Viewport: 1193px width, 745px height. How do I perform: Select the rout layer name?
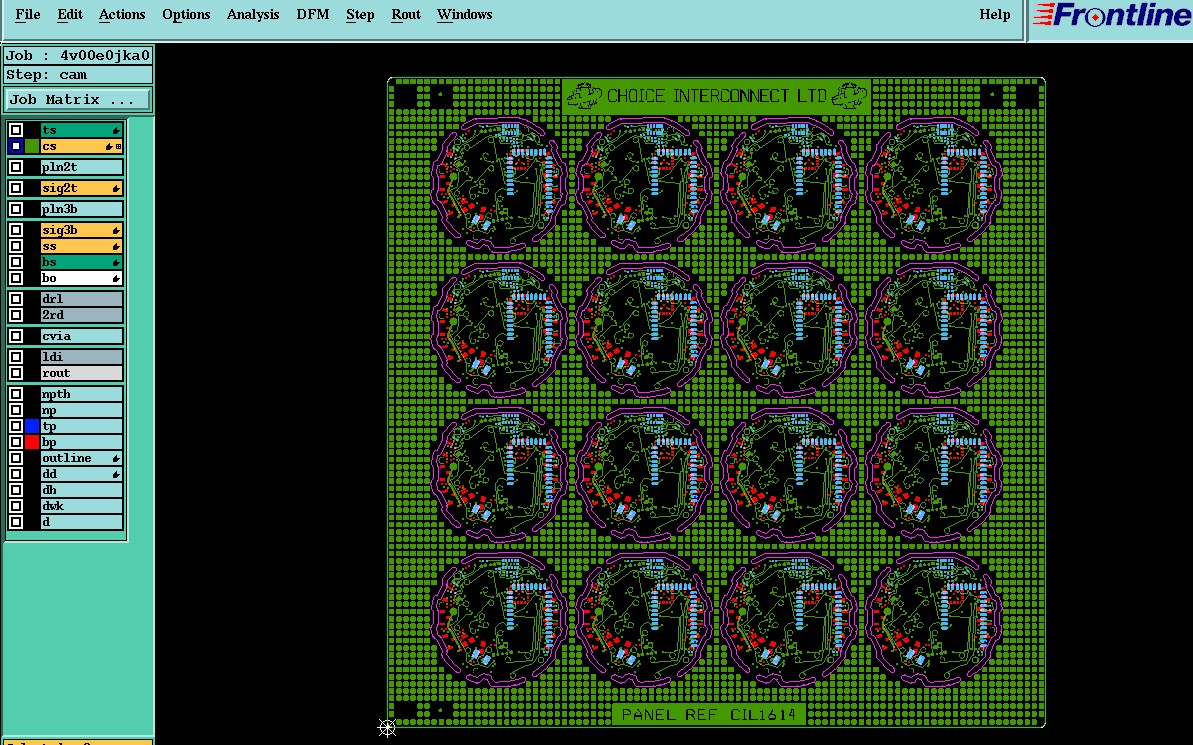pos(81,373)
